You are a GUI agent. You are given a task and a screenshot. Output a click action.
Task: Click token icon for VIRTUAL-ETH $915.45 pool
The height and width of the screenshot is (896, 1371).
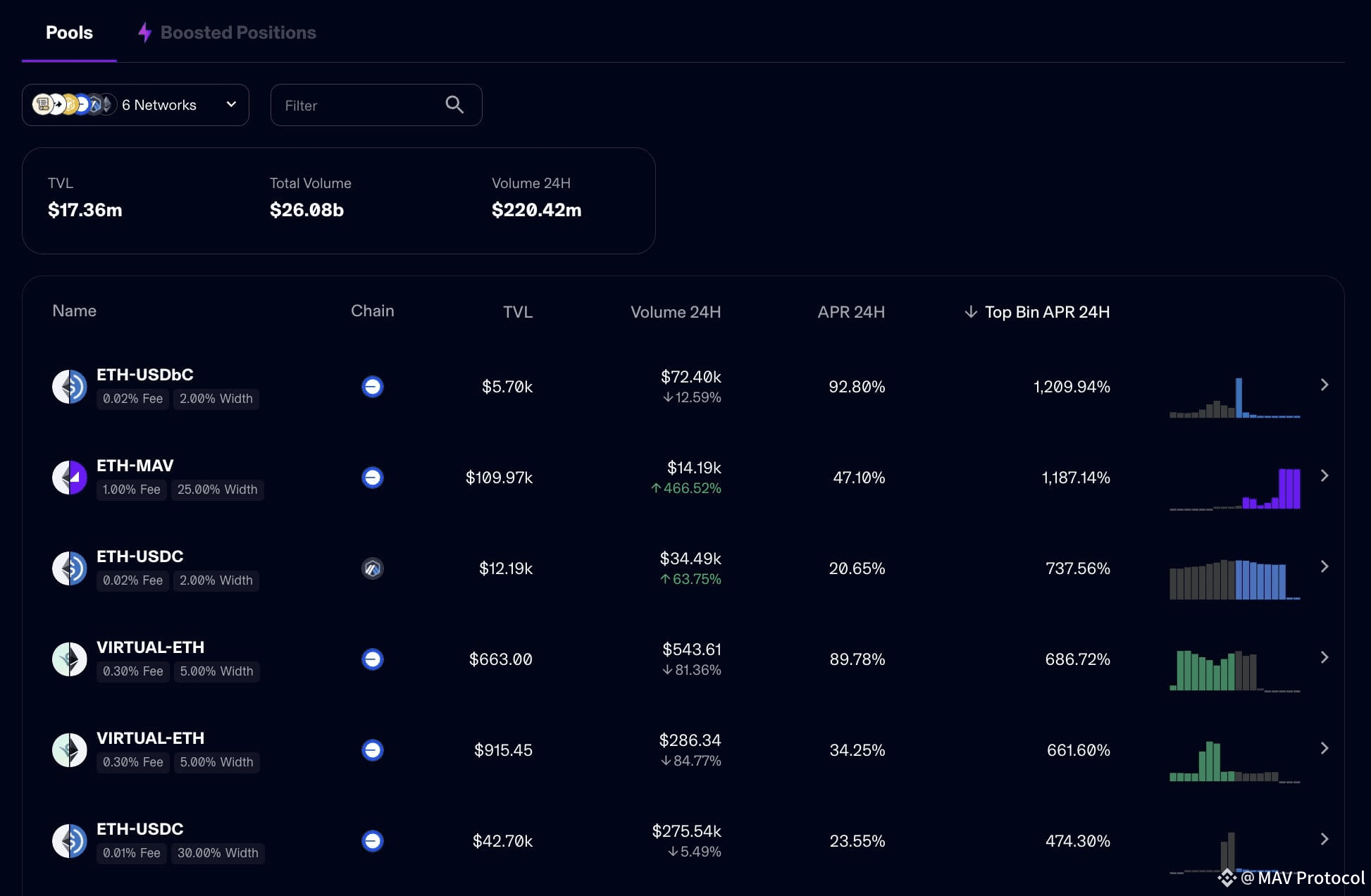70,750
